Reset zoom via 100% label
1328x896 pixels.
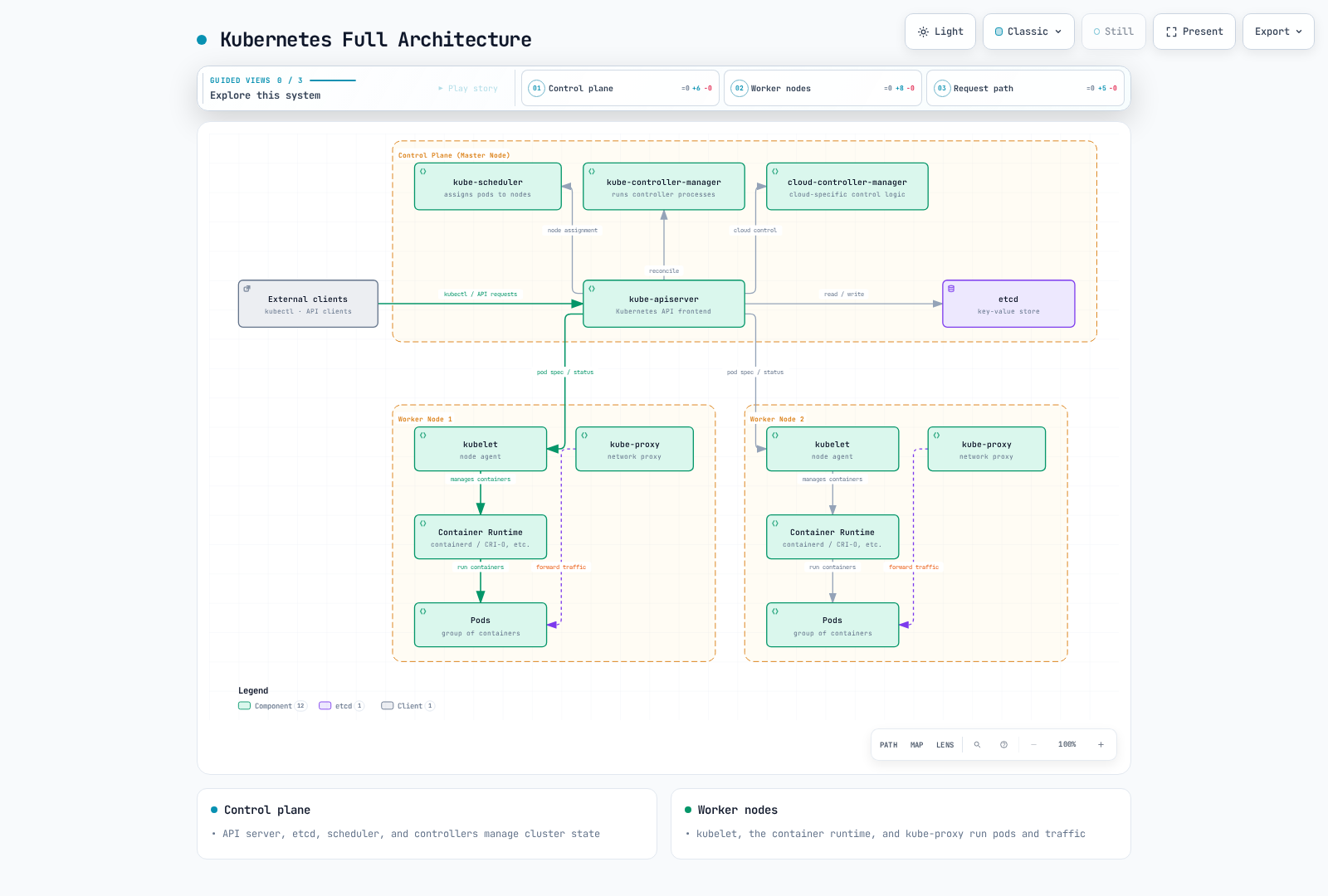point(1067,745)
